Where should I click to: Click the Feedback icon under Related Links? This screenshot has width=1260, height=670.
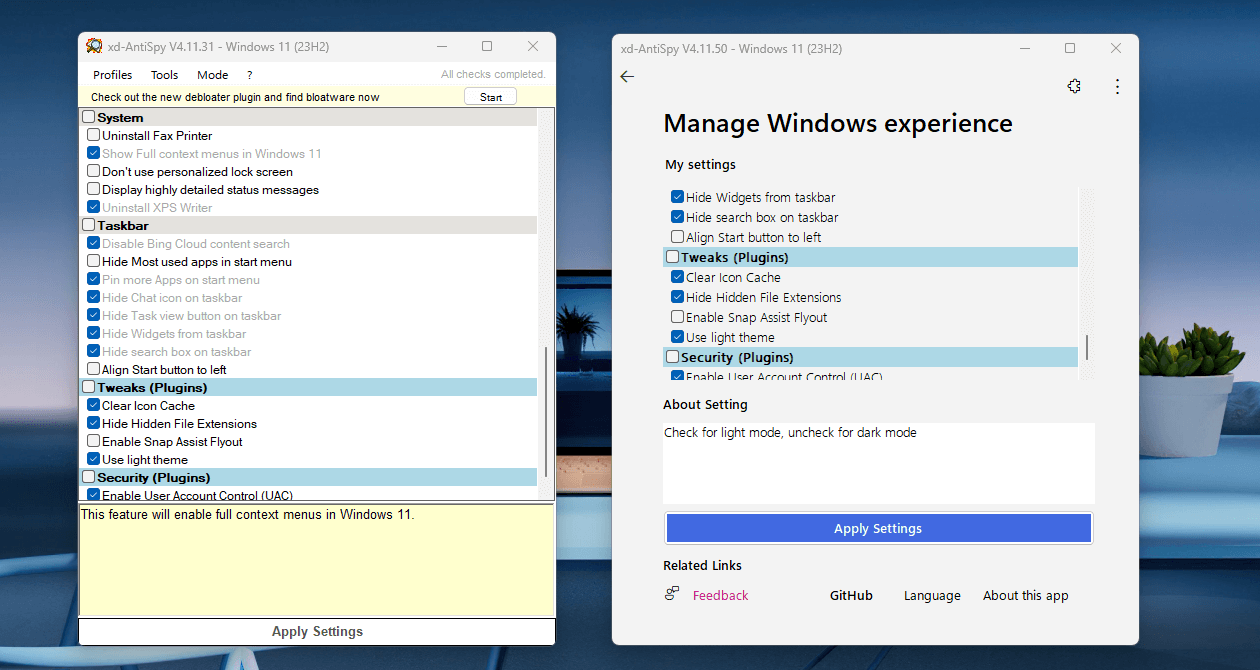tap(672, 594)
